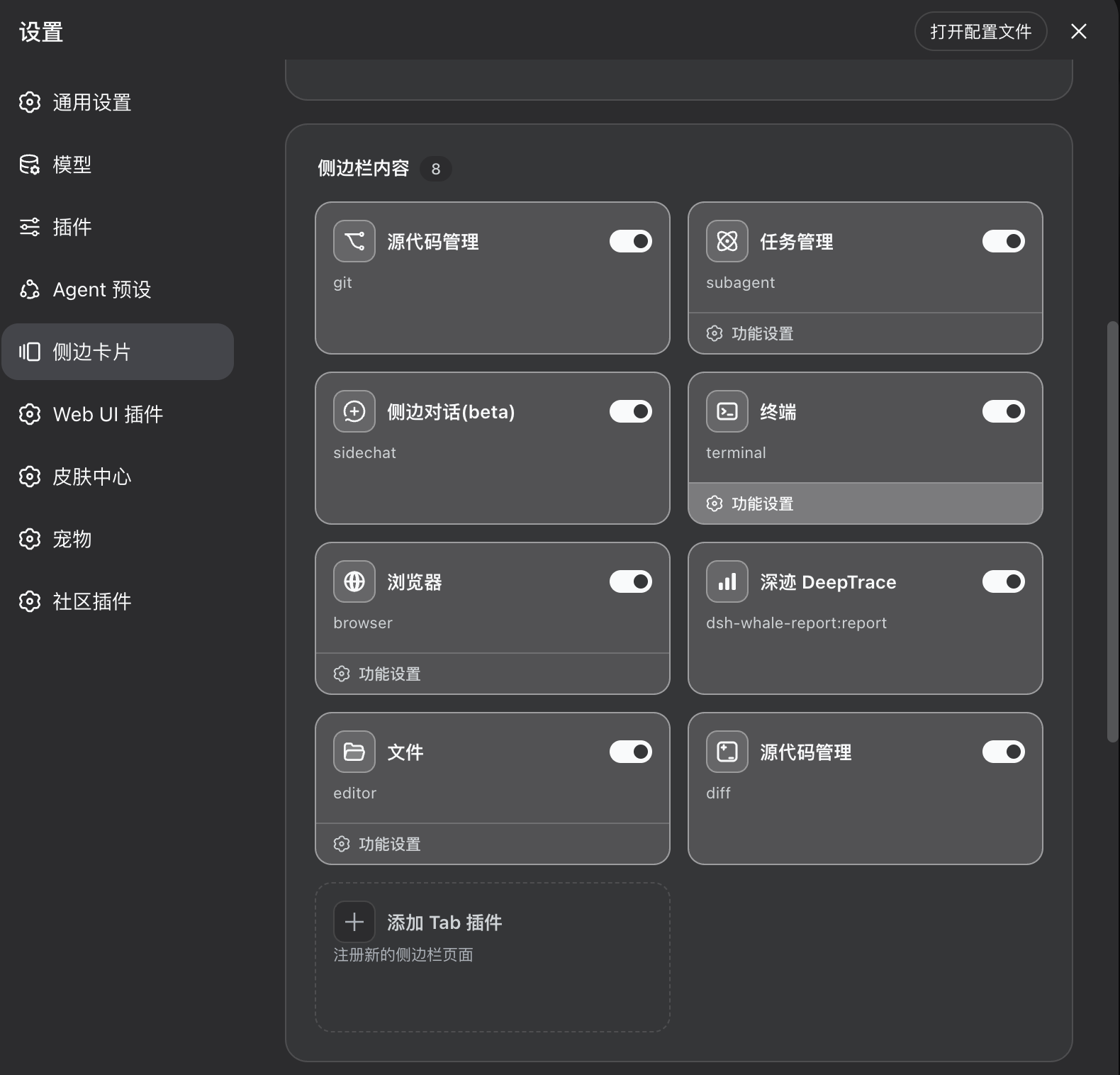Toggle the git 源代码管理 switch off

631,241
